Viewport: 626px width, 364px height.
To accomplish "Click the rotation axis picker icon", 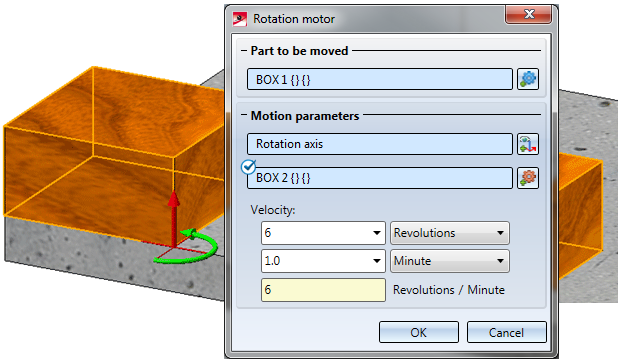I will pyautogui.click(x=528, y=144).
